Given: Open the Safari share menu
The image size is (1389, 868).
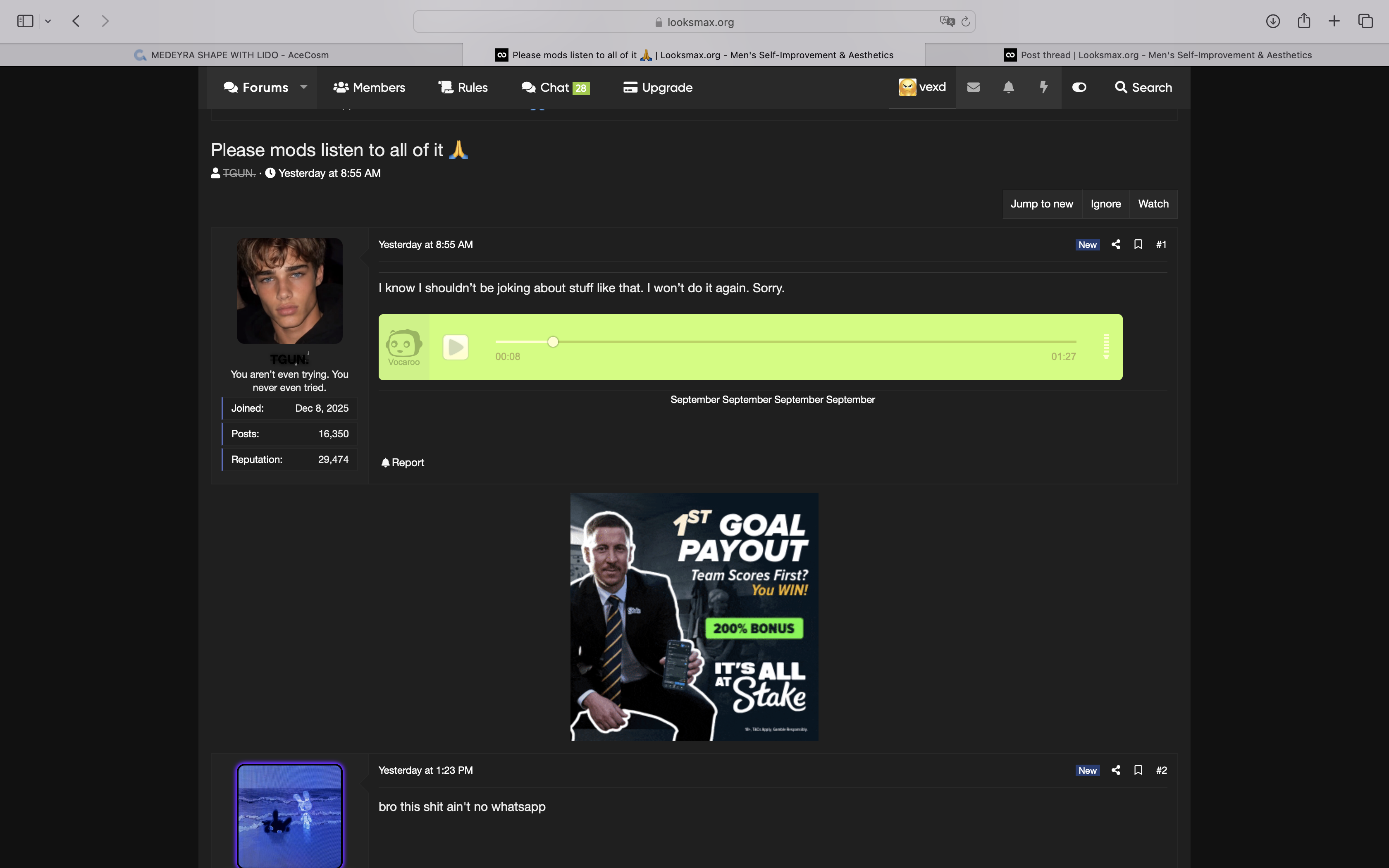Looking at the screenshot, I should 1303,21.
